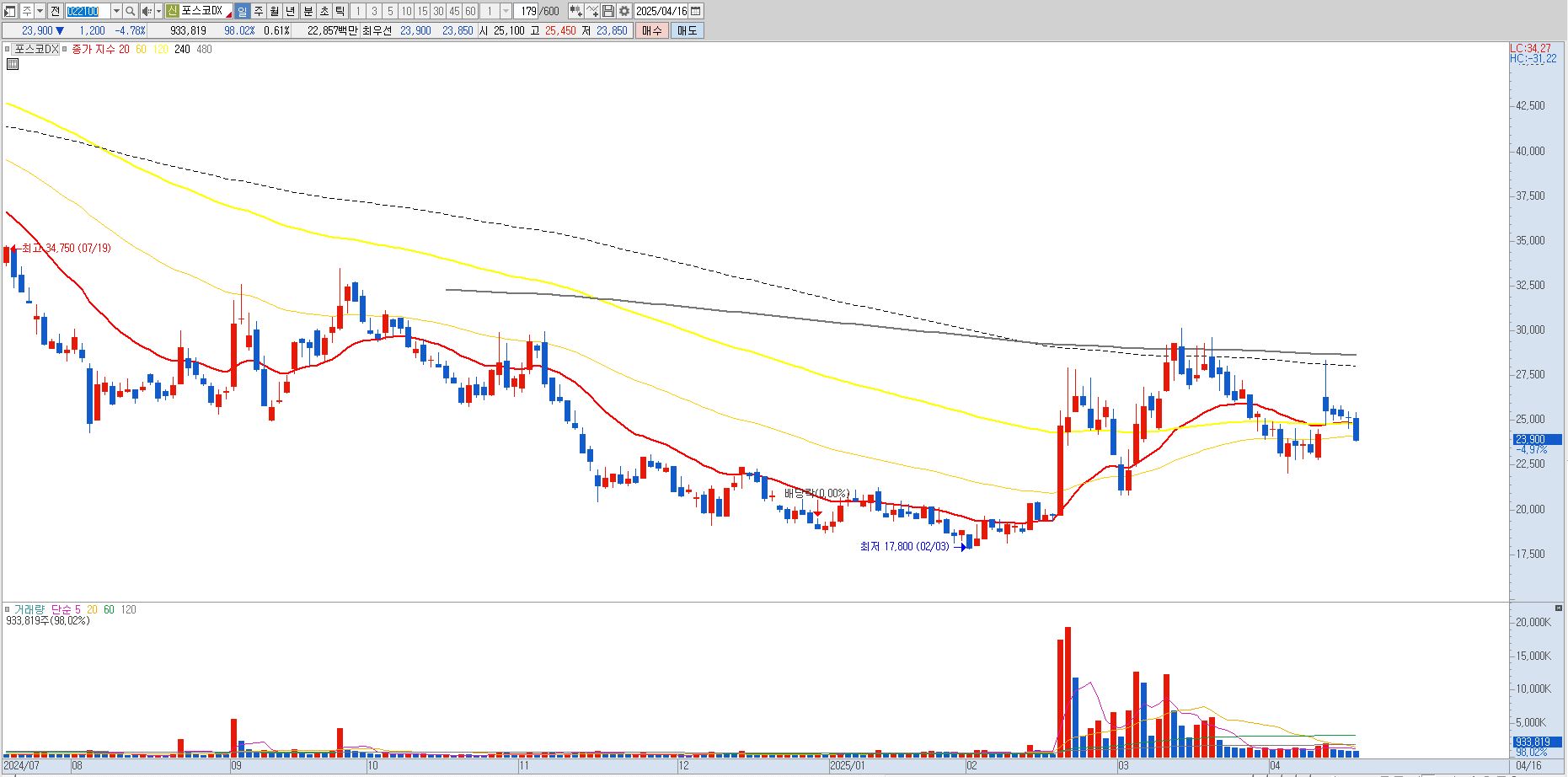Collapse volume panel with top-right arrow
Image resolution: width=1568 pixels, height=777 pixels.
click(1558, 608)
